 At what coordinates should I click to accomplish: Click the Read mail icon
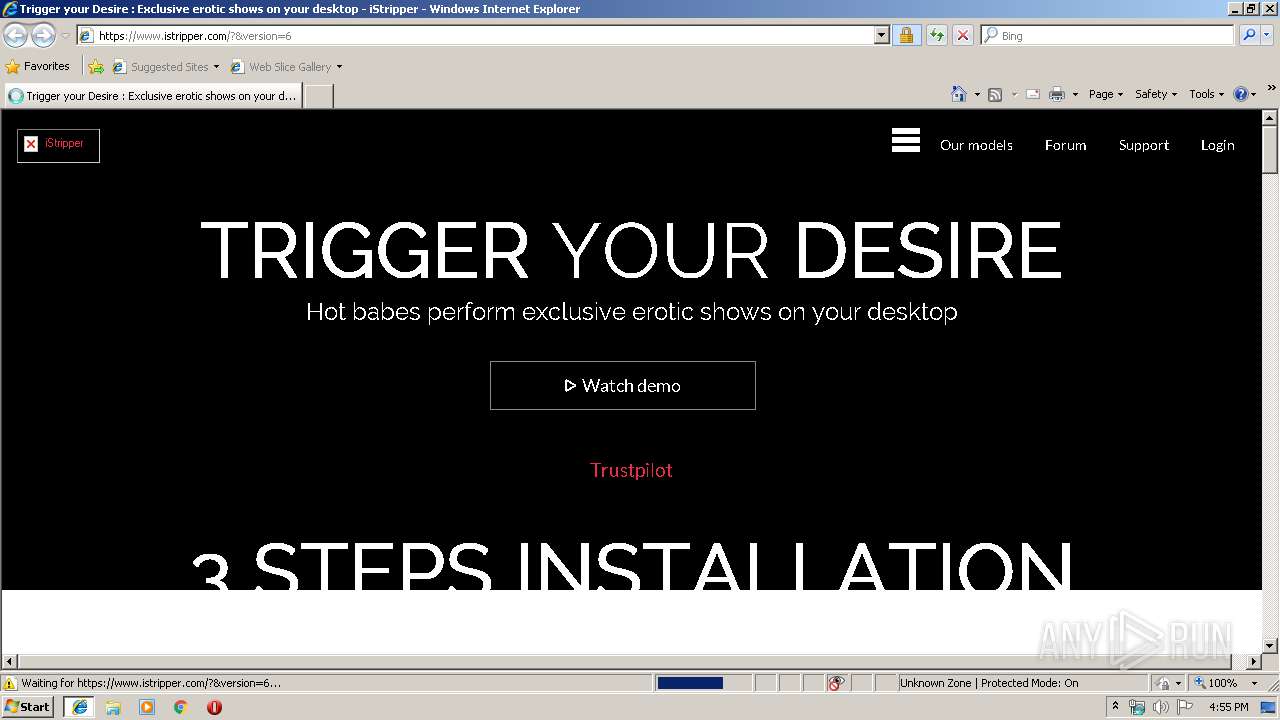(1033, 94)
